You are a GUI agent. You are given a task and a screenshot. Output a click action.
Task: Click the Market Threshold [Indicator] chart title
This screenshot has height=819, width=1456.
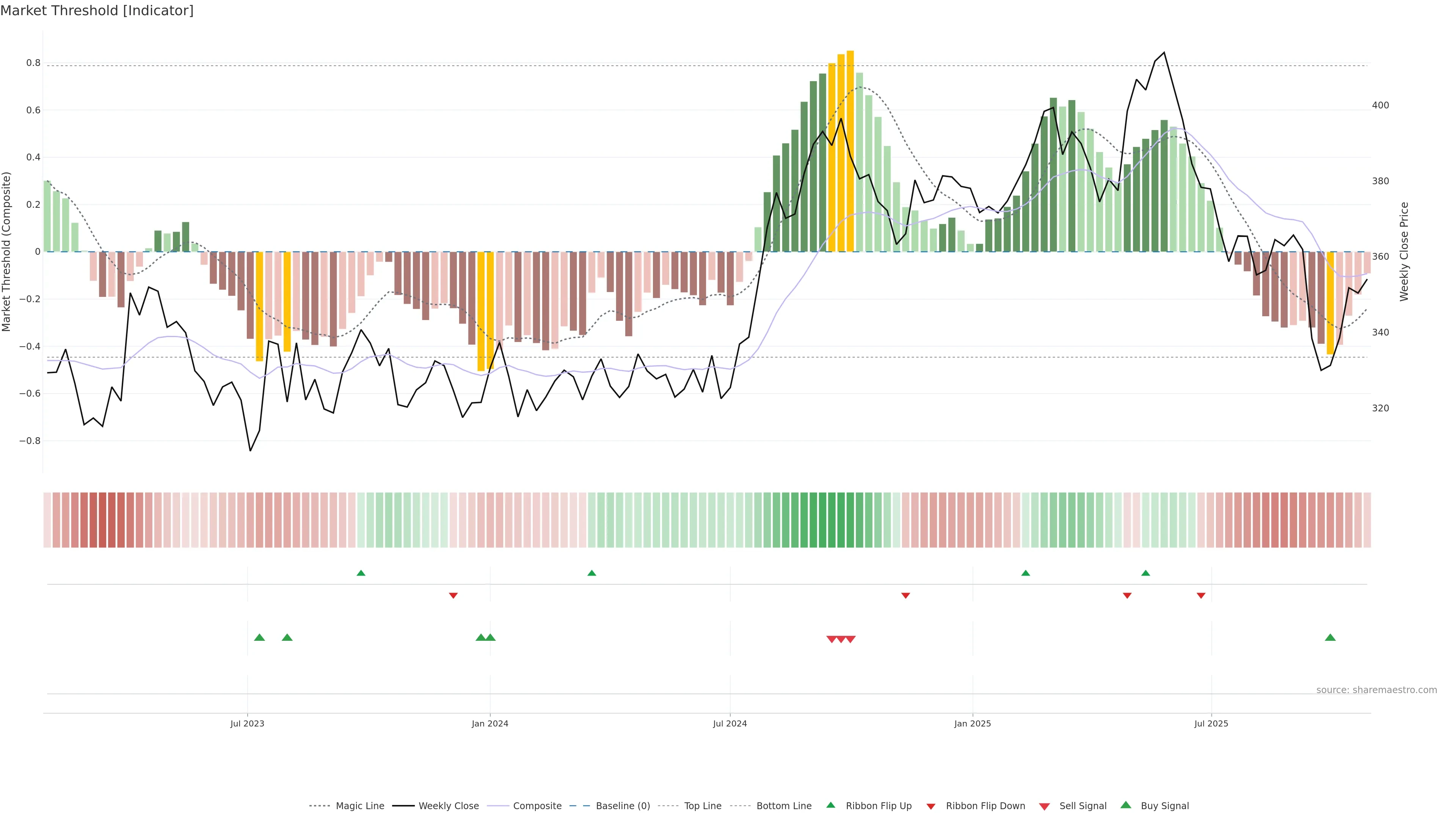coord(97,11)
